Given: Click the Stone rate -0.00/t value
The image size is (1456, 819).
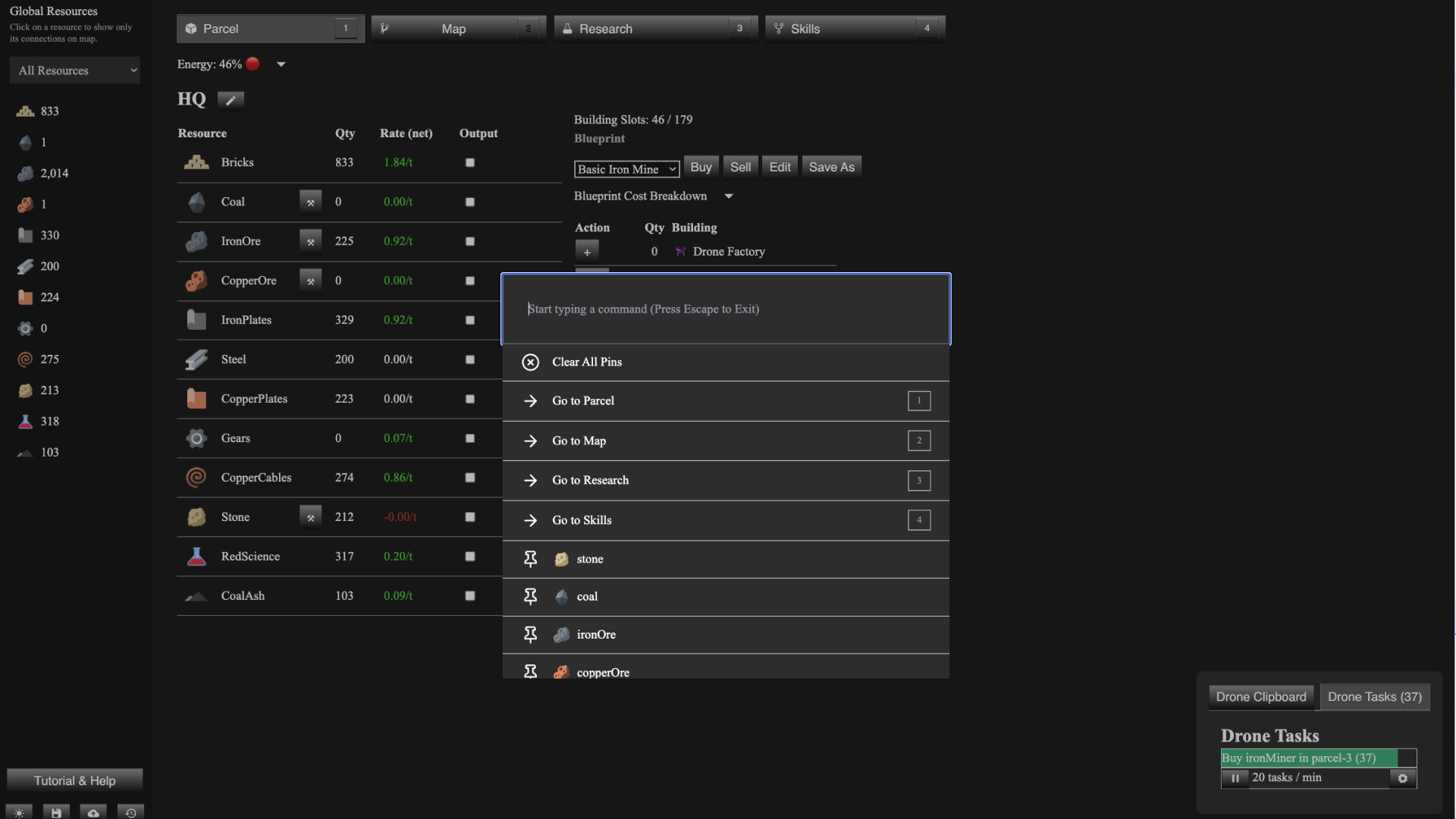Looking at the screenshot, I should pyautogui.click(x=400, y=517).
